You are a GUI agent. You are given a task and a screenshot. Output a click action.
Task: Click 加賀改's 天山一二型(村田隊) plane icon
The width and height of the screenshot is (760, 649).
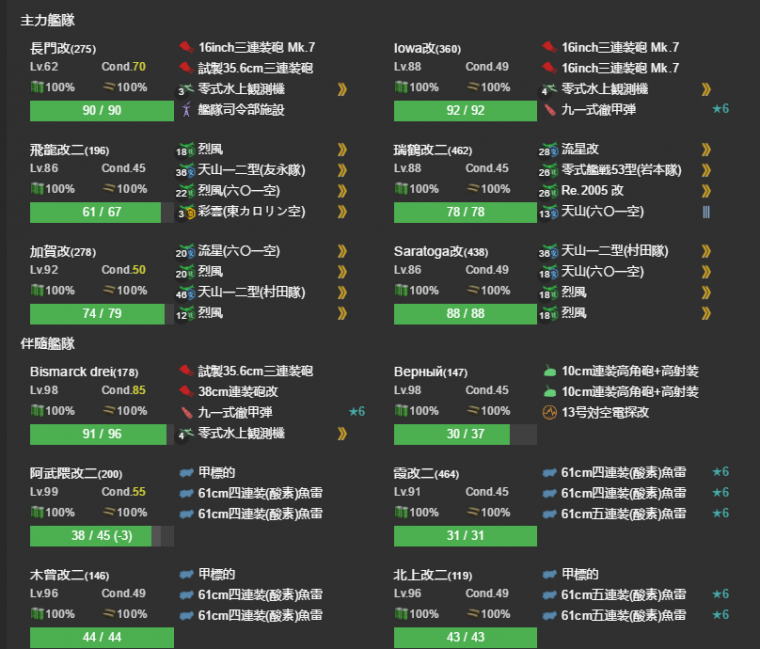coord(186,293)
